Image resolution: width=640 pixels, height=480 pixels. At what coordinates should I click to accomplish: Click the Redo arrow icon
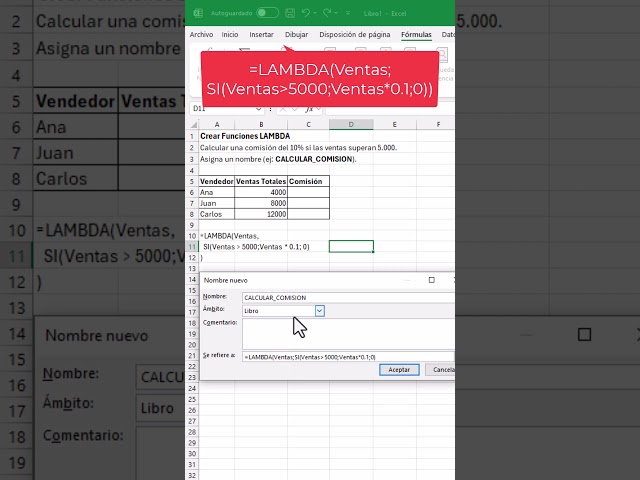(327, 13)
